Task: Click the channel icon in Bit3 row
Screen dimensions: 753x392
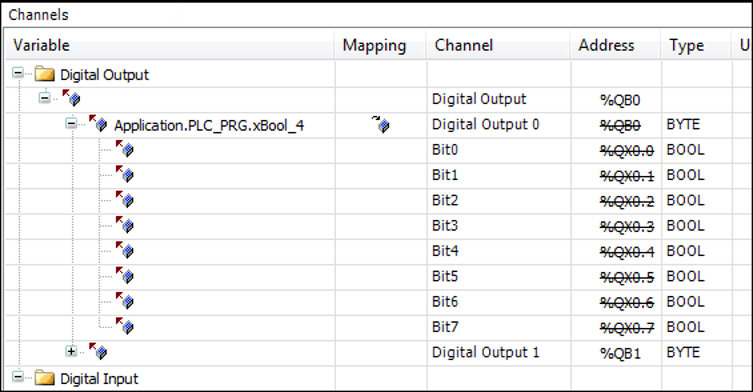Action: [125, 225]
